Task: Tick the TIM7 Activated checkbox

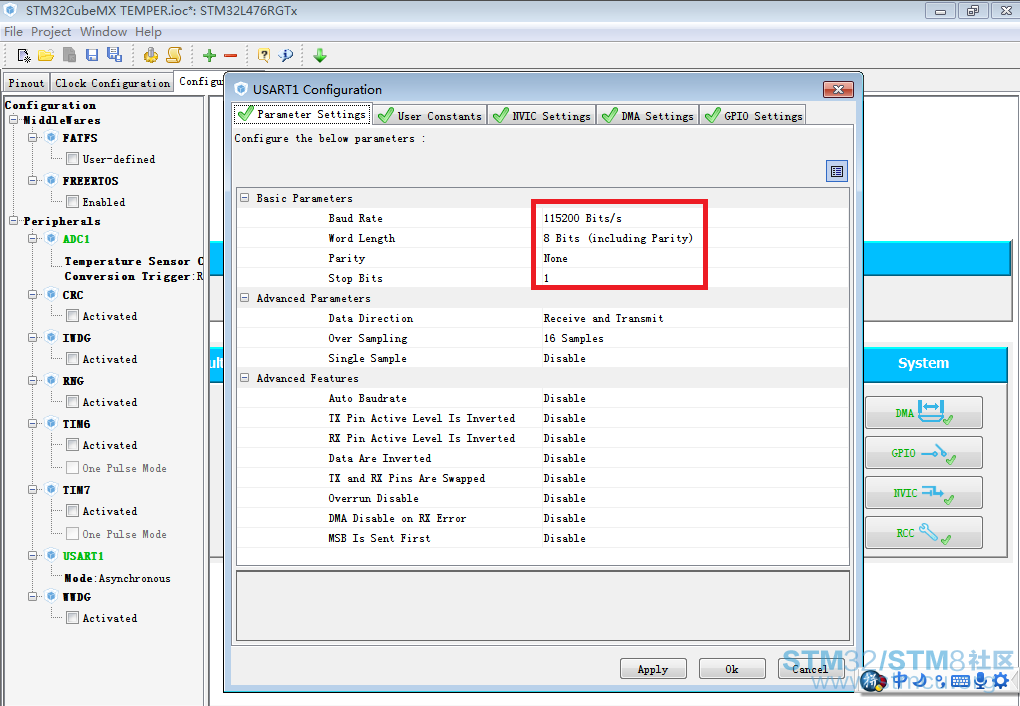Action: [73, 511]
